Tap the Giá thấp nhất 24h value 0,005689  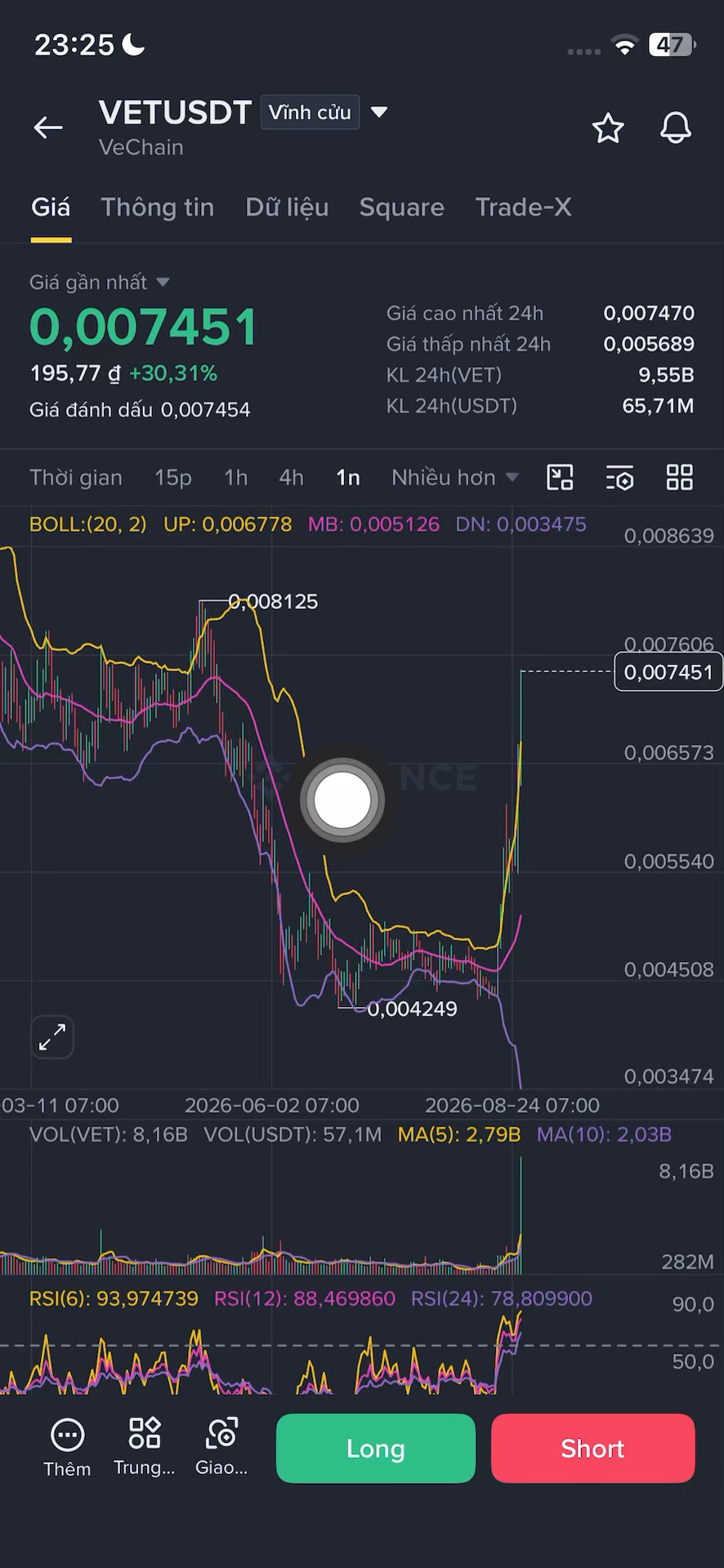(649, 344)
